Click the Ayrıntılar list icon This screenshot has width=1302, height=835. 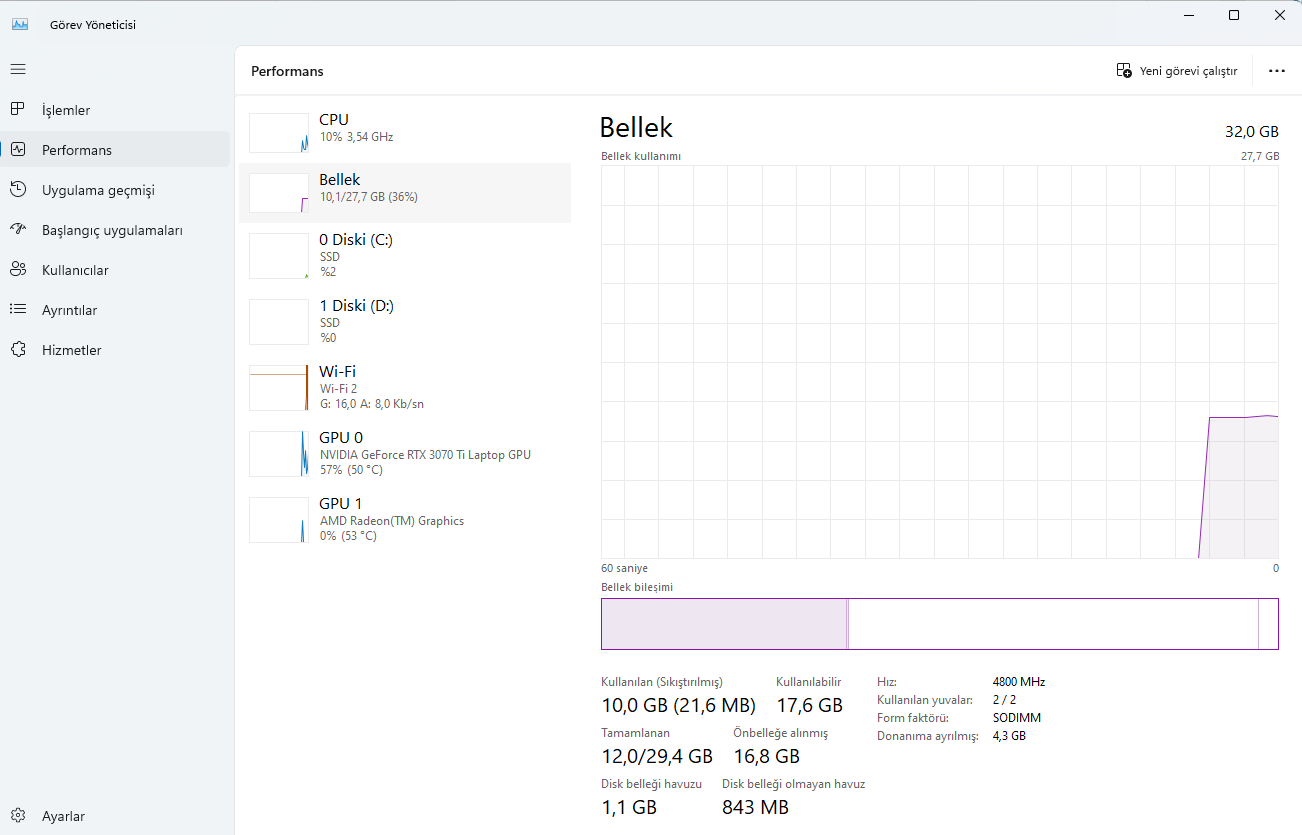coord(18,310)
